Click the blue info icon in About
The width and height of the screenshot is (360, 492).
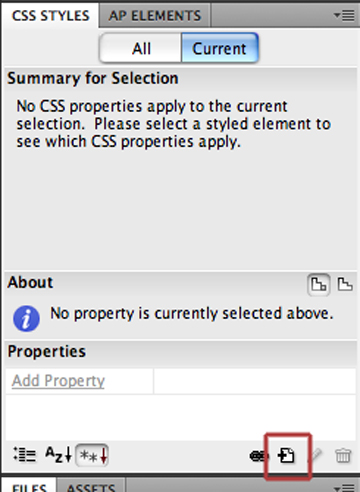(x=26, y=318)
